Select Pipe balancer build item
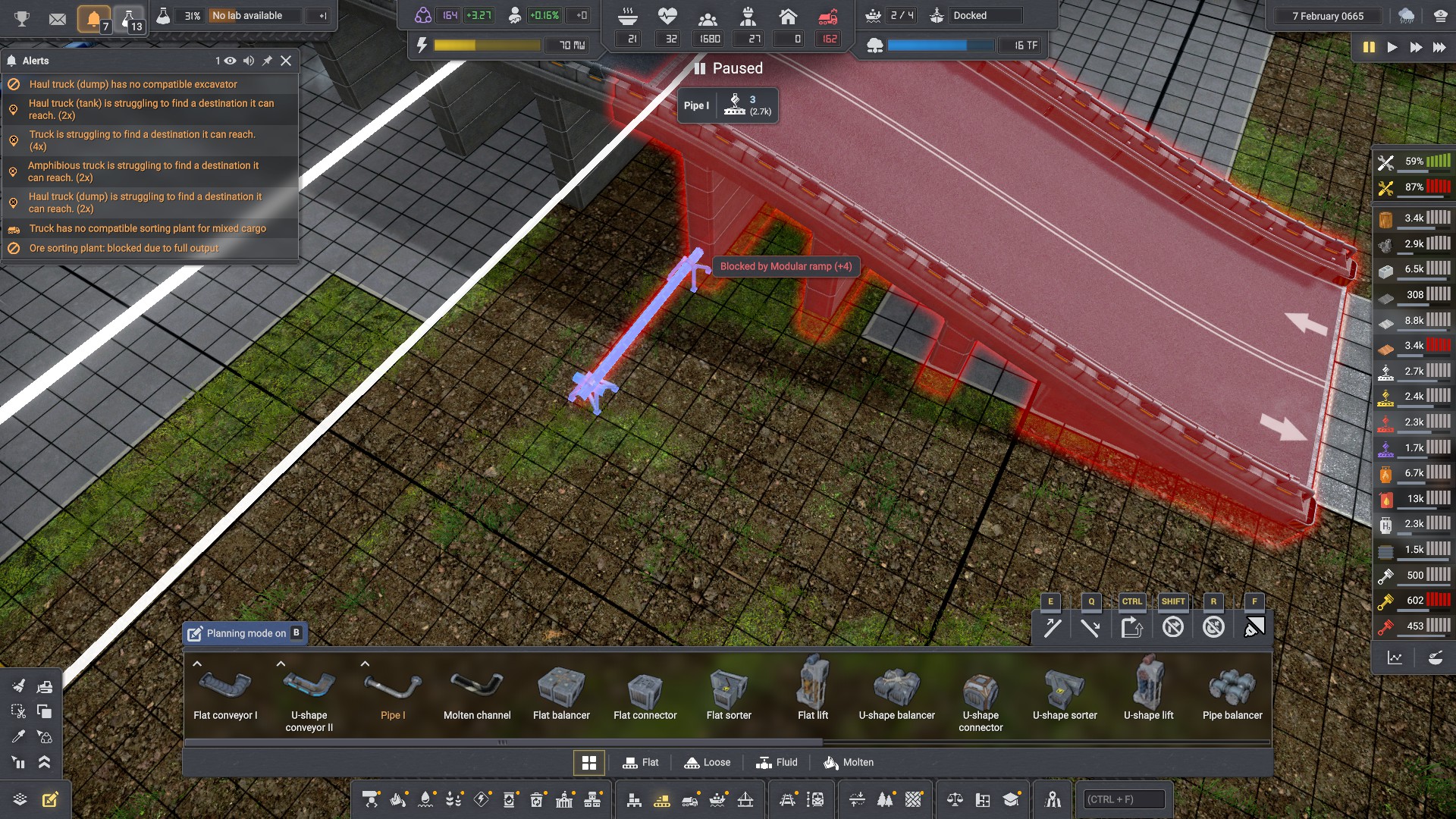The height and width of the screenshot is (819, 1456). (x=1232, y=694)
